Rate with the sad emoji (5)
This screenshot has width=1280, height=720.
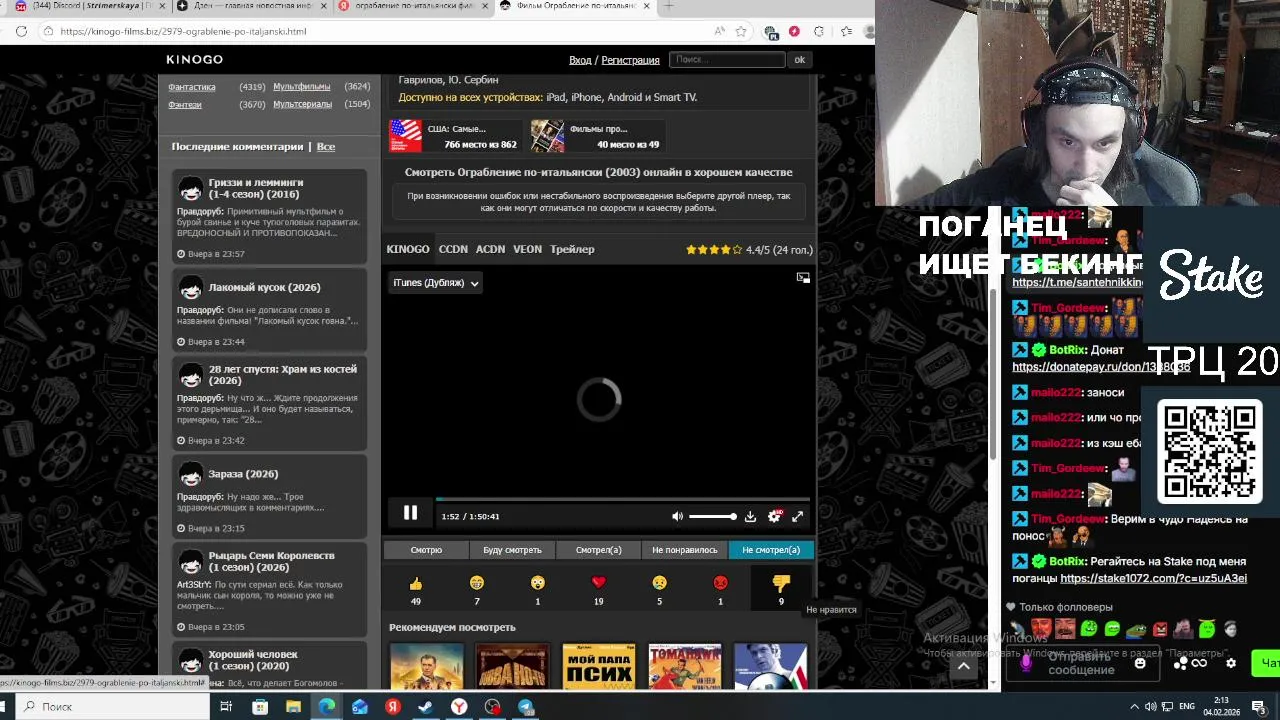click(x=659, y=583)
